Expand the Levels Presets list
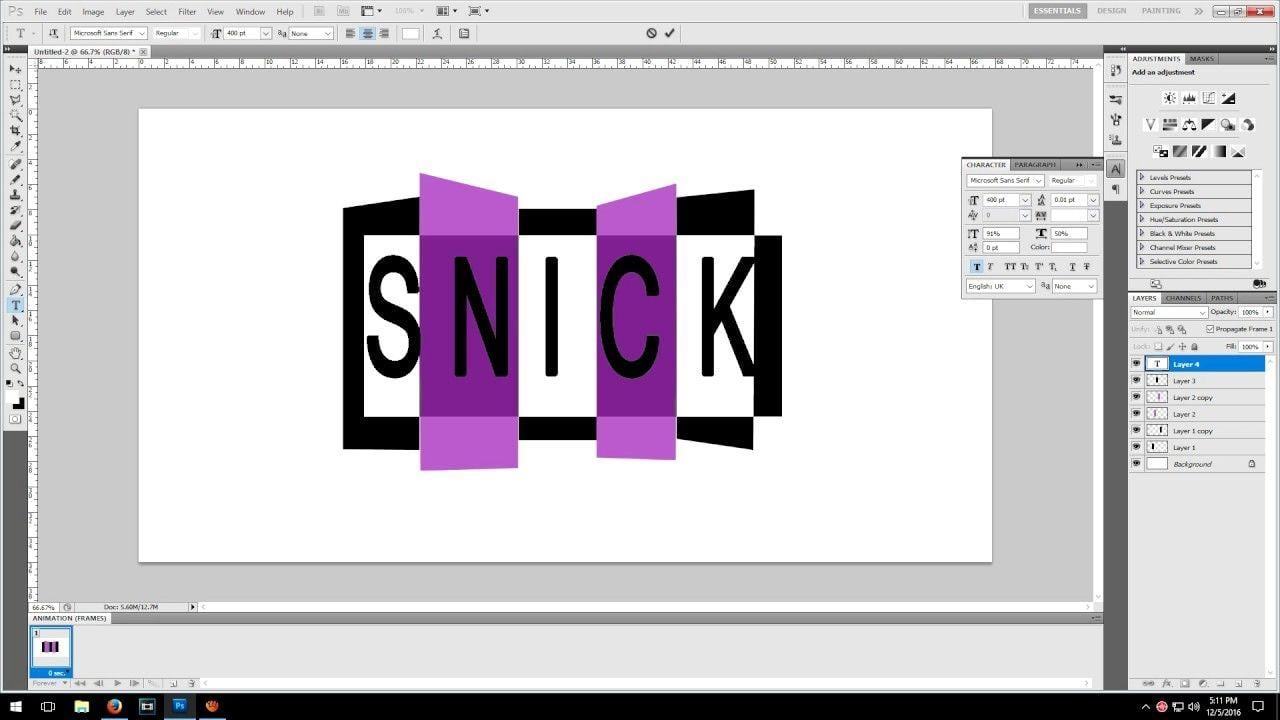 click(1143, 177)
